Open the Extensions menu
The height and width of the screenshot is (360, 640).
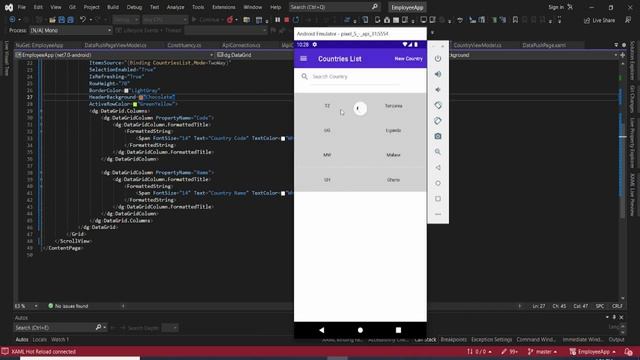(224, 7)
